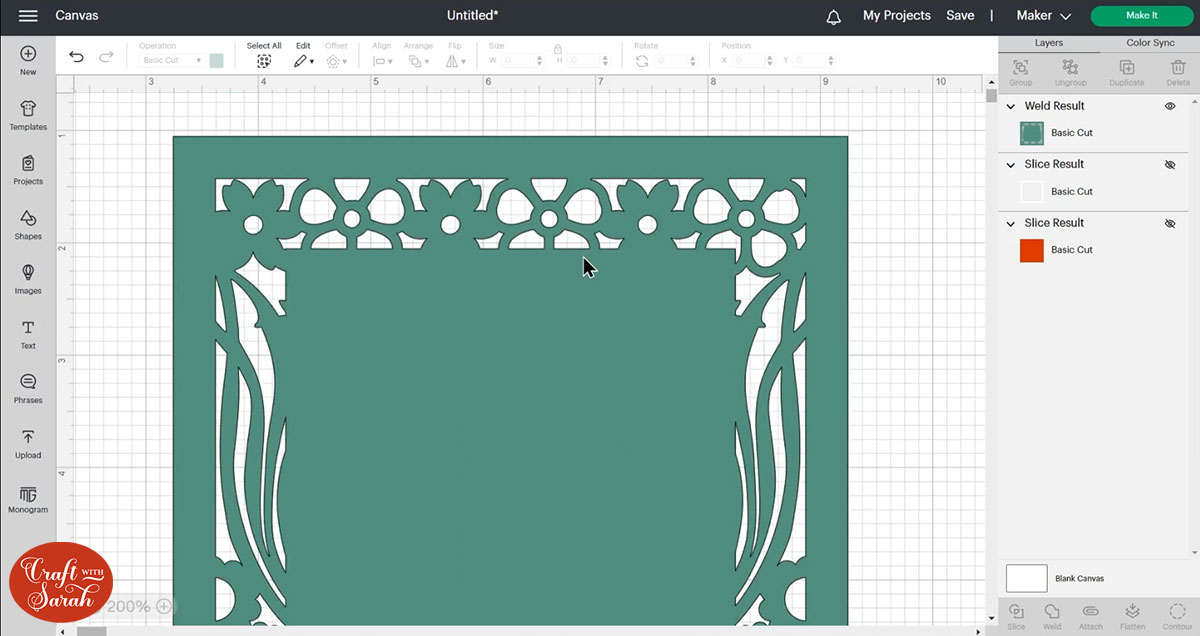Select the orange Slice Result color swatch
The image size is (1200, 636).
coord(1031,250)
